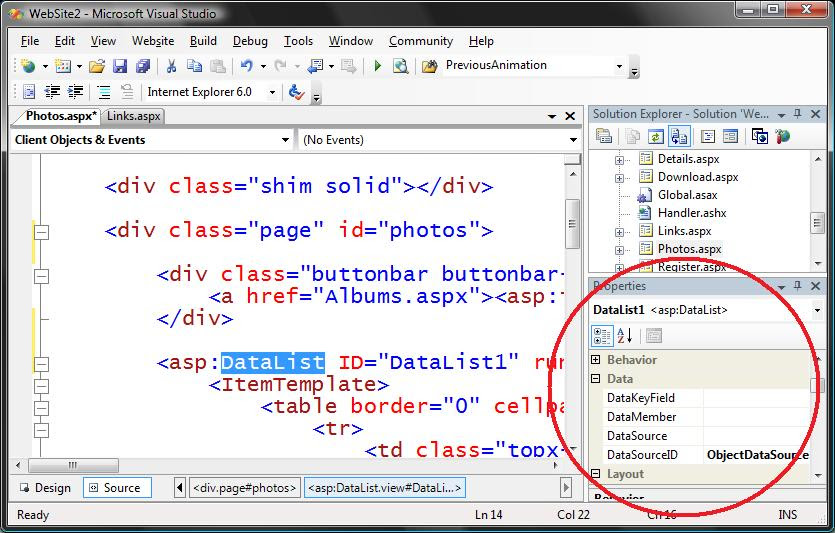This screenshot has width=835, height=533.
Task: Toggle the Properties panel auto-hide pushpin
Action: click(x=797, y=286)
